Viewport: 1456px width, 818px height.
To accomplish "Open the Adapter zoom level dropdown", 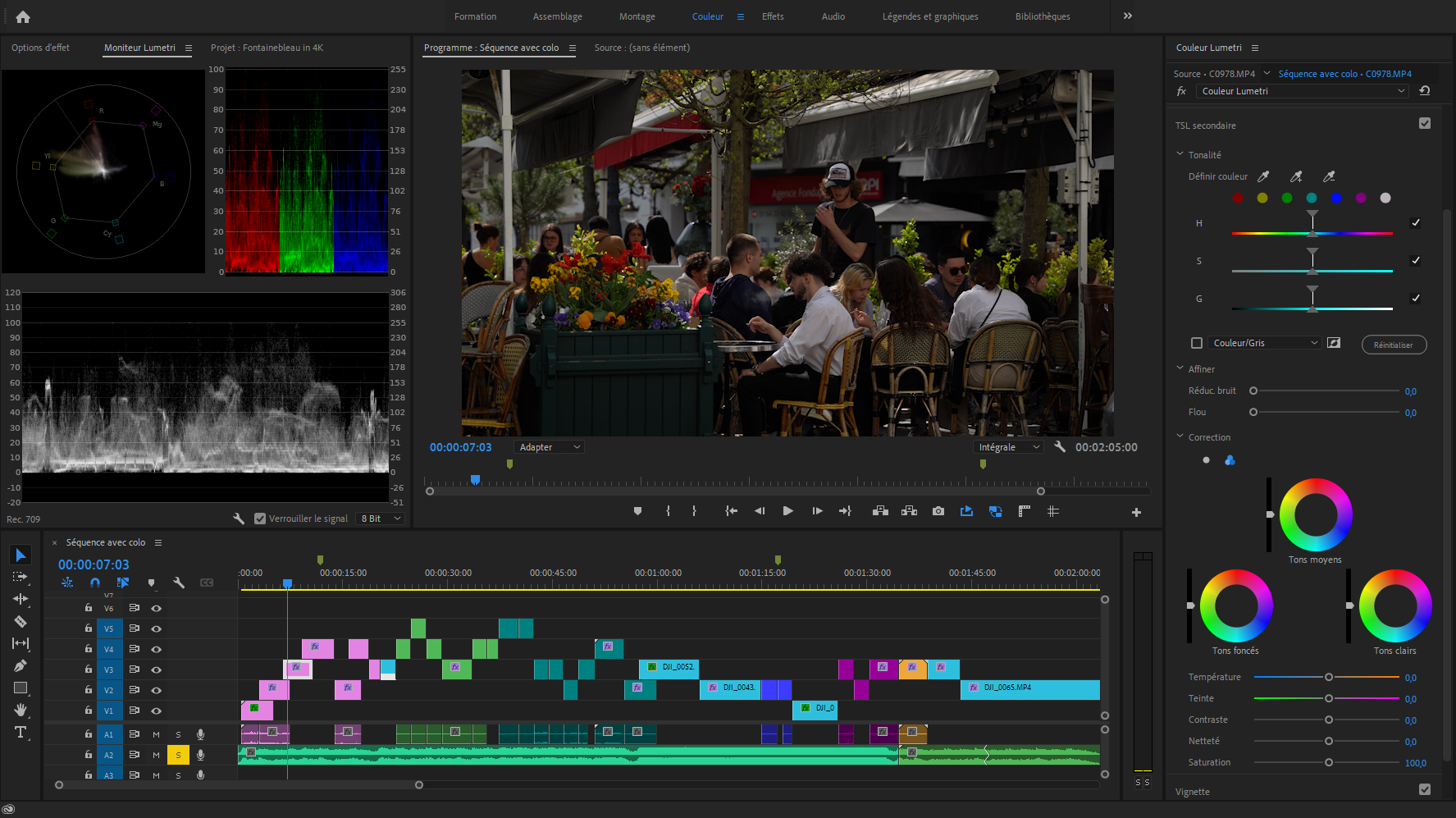I will click(550, 447).
